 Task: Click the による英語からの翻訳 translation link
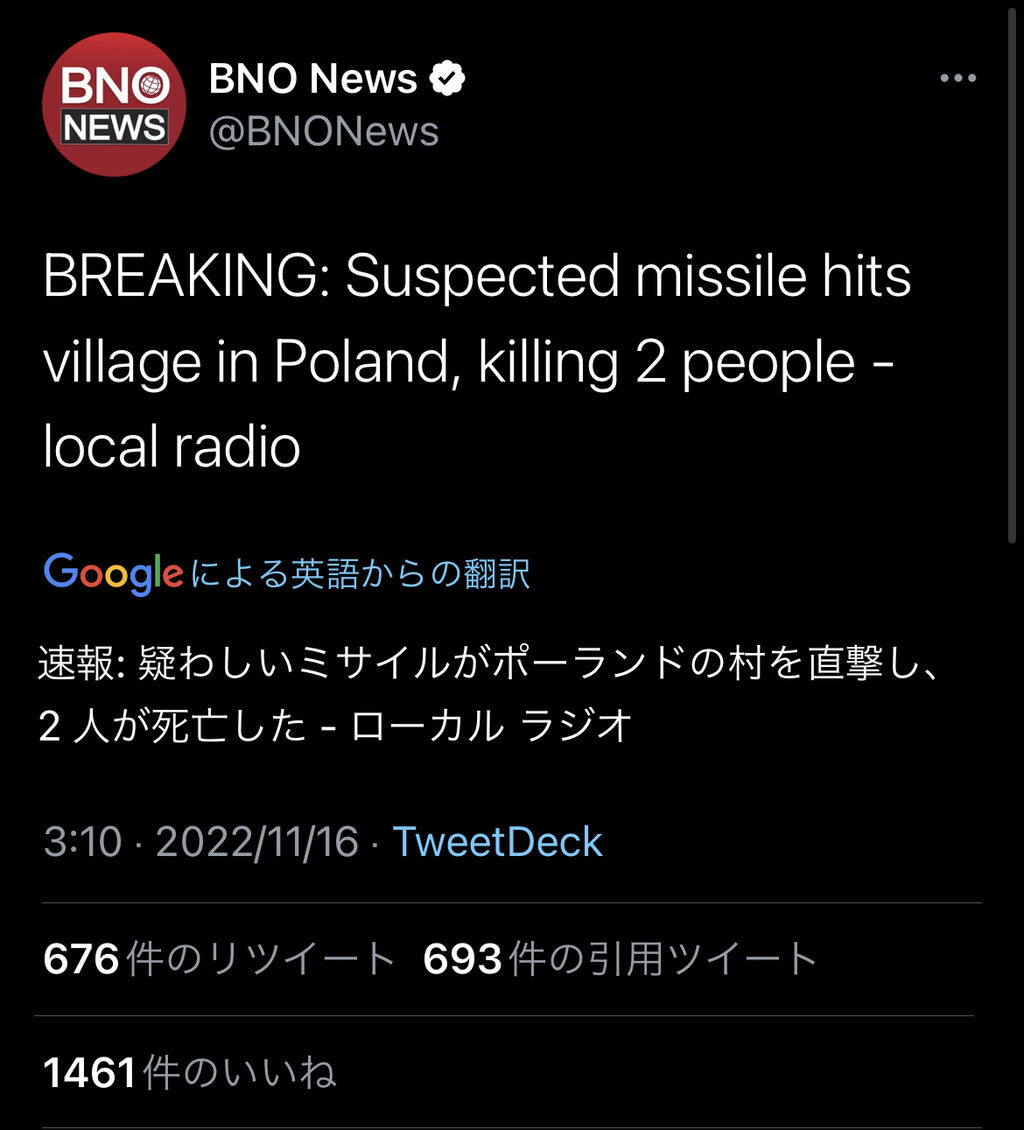(360, 573)
